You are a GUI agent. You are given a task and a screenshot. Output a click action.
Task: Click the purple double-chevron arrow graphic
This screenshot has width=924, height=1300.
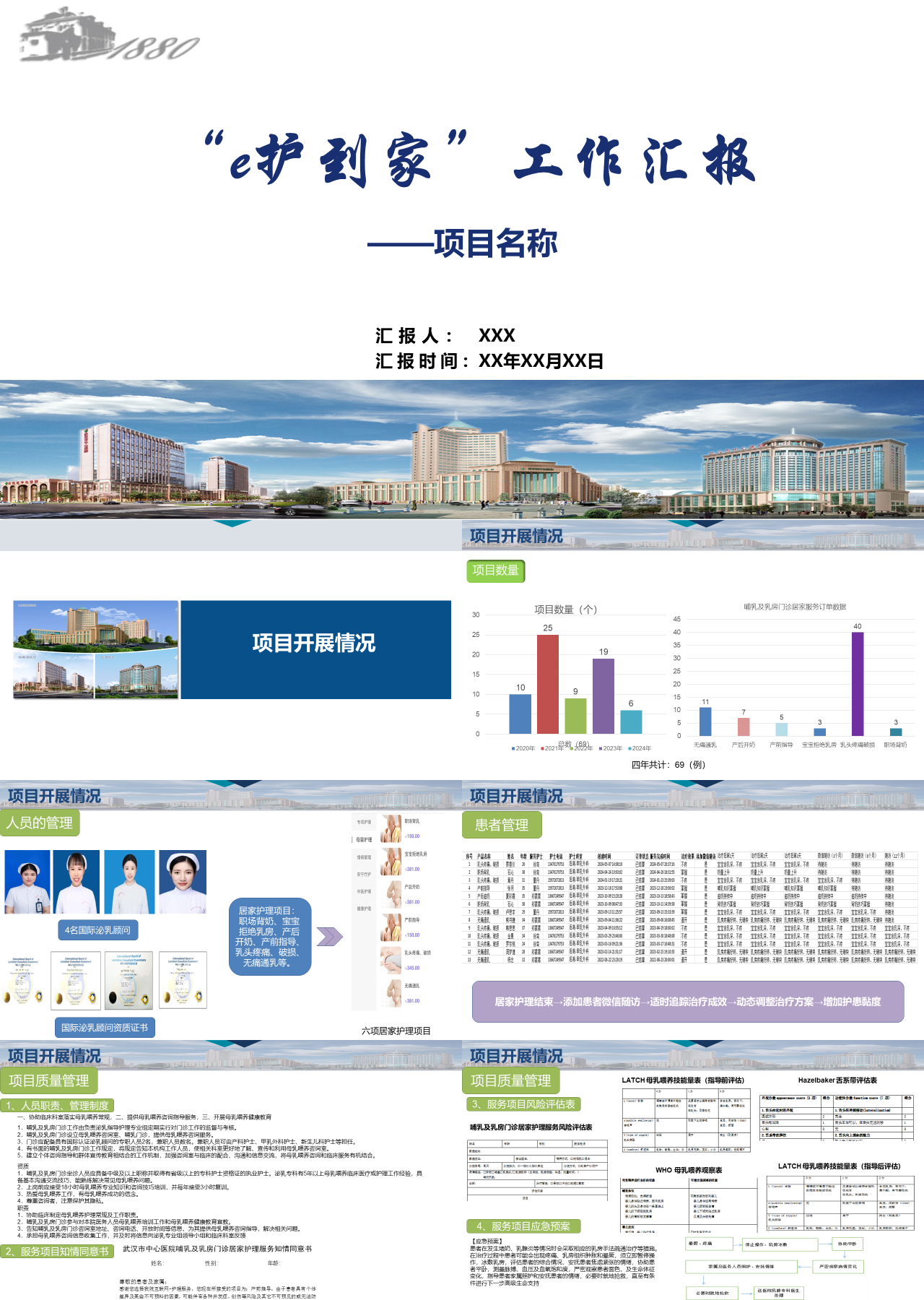pos(330,937)
